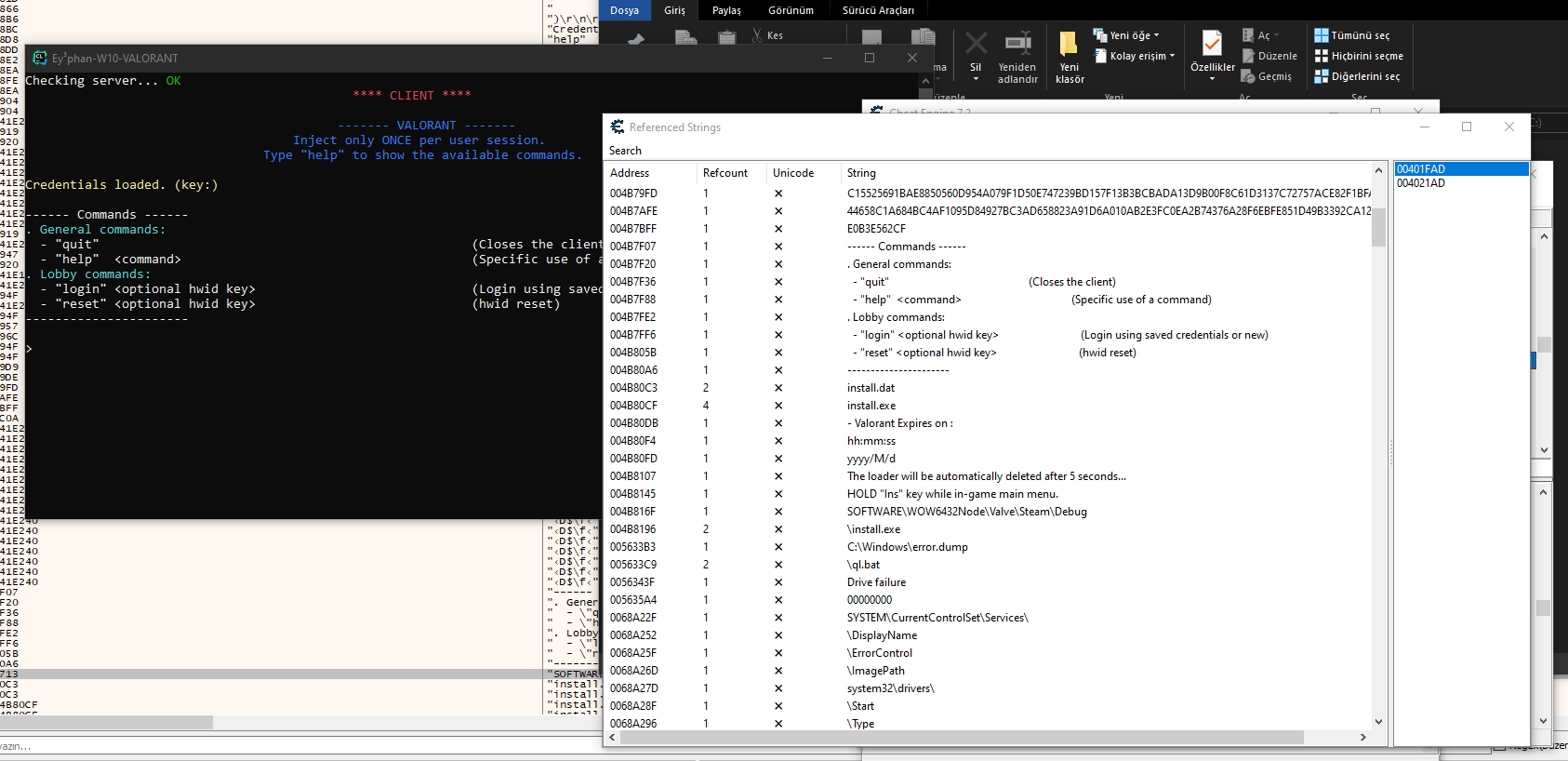The height and width of the screenshot is (761, 1568).
Task: Click the paste clipboard icon in ribbon
Action: click(x=727, y=37)
